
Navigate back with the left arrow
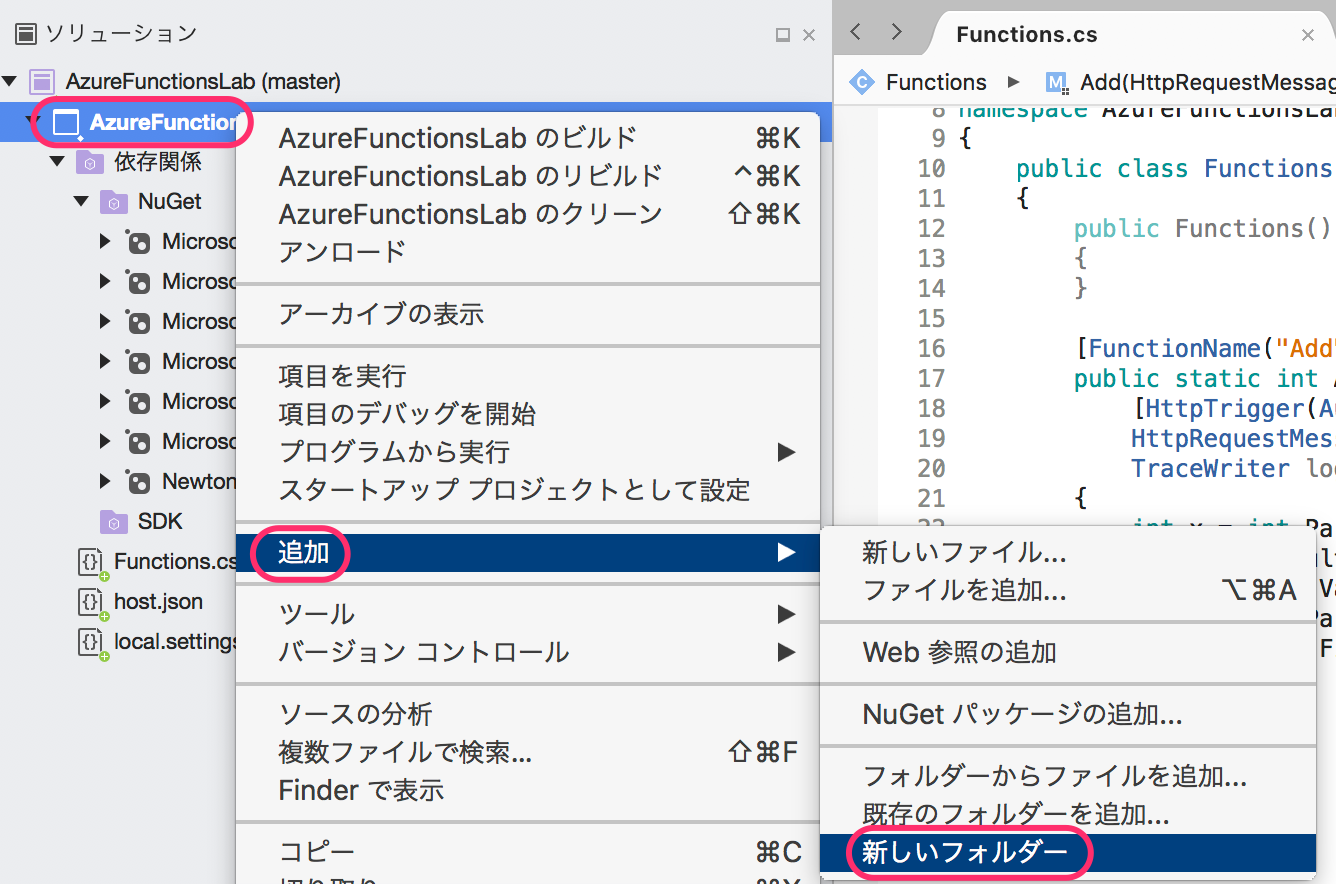click(855, 32)
